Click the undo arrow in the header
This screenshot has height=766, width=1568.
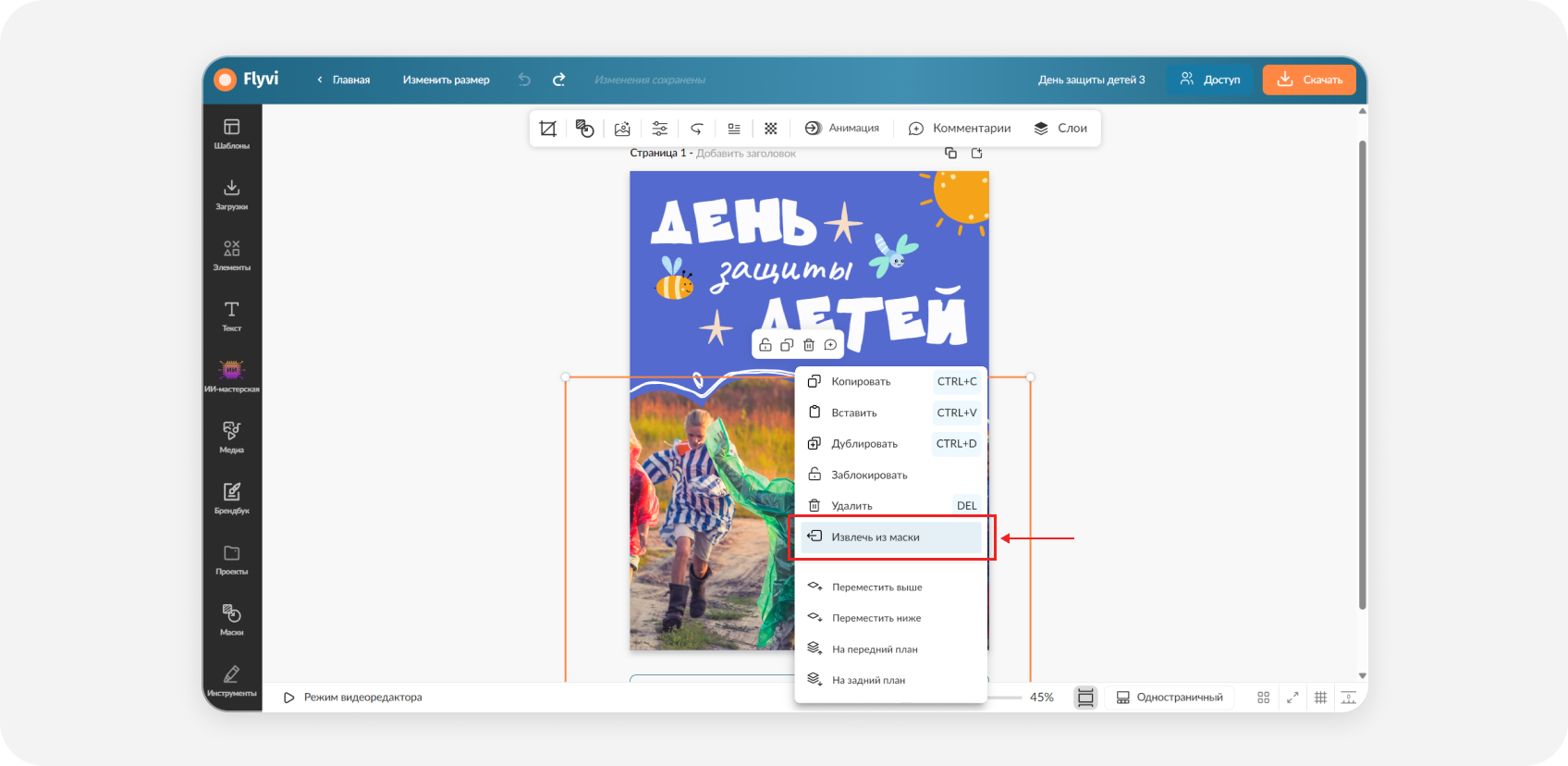pyautogui.click(x=524, y=80)
